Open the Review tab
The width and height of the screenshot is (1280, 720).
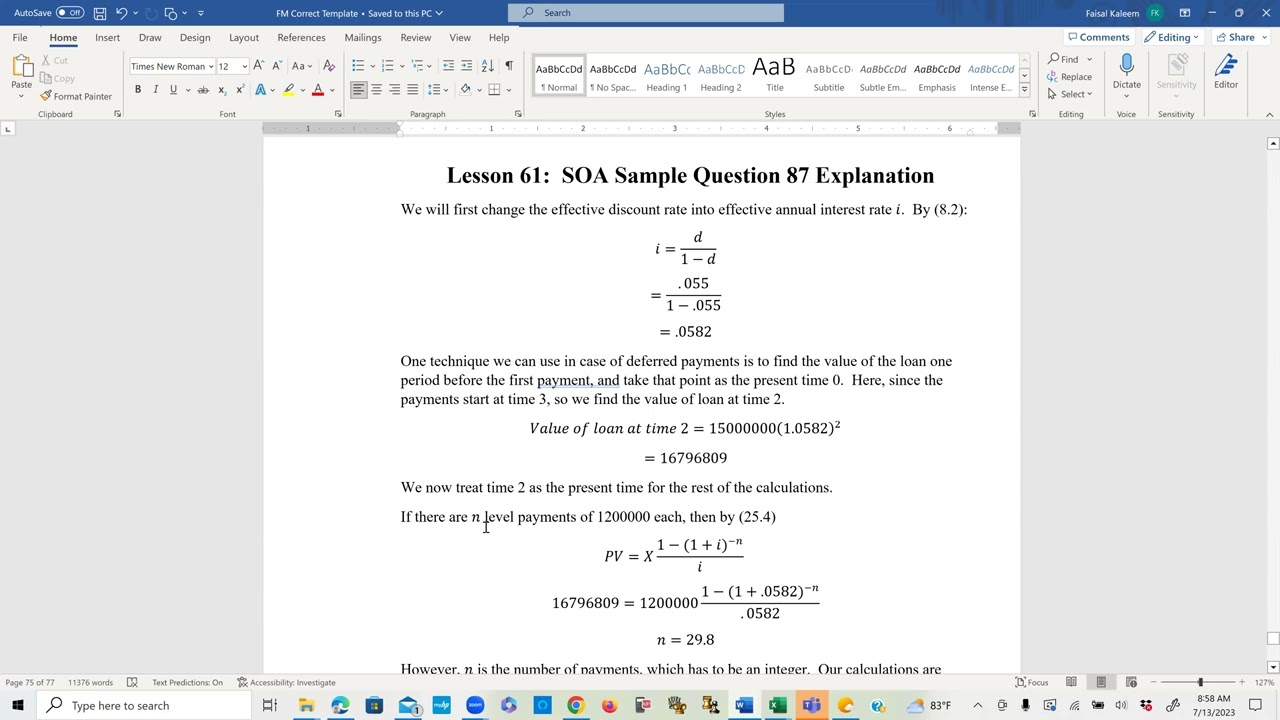click(x=416, y=37)
